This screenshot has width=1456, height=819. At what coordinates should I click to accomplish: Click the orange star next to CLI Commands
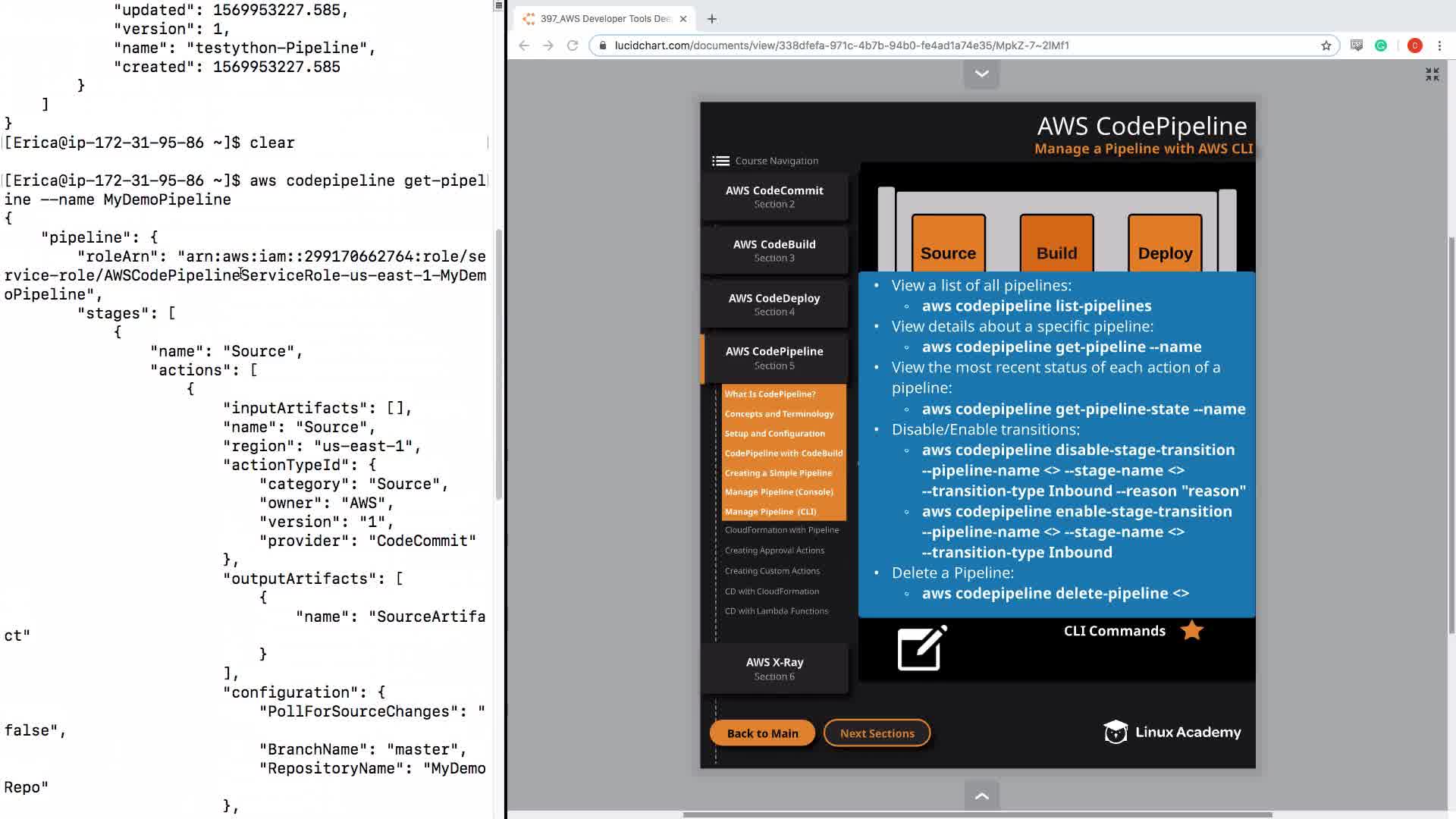(1192, 631)
